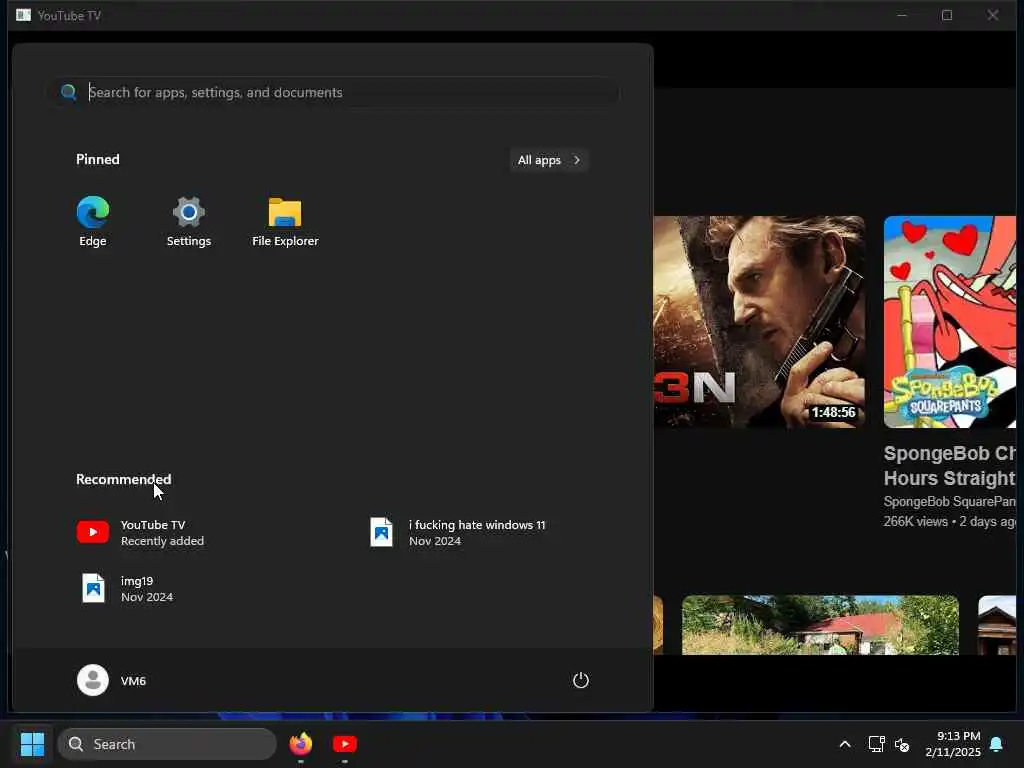Open the house with red roof thumbnail

click(x=820, y=625)
